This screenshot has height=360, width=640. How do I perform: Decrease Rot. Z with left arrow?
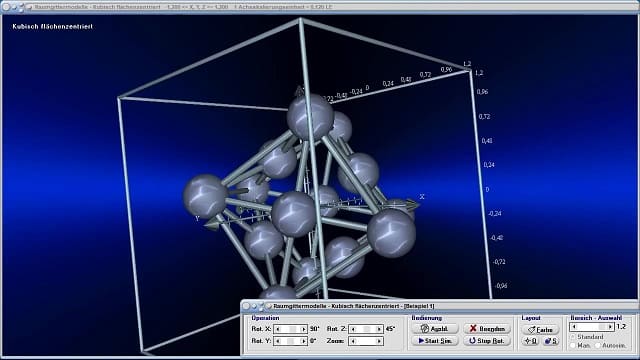click(x=353, y=329)
